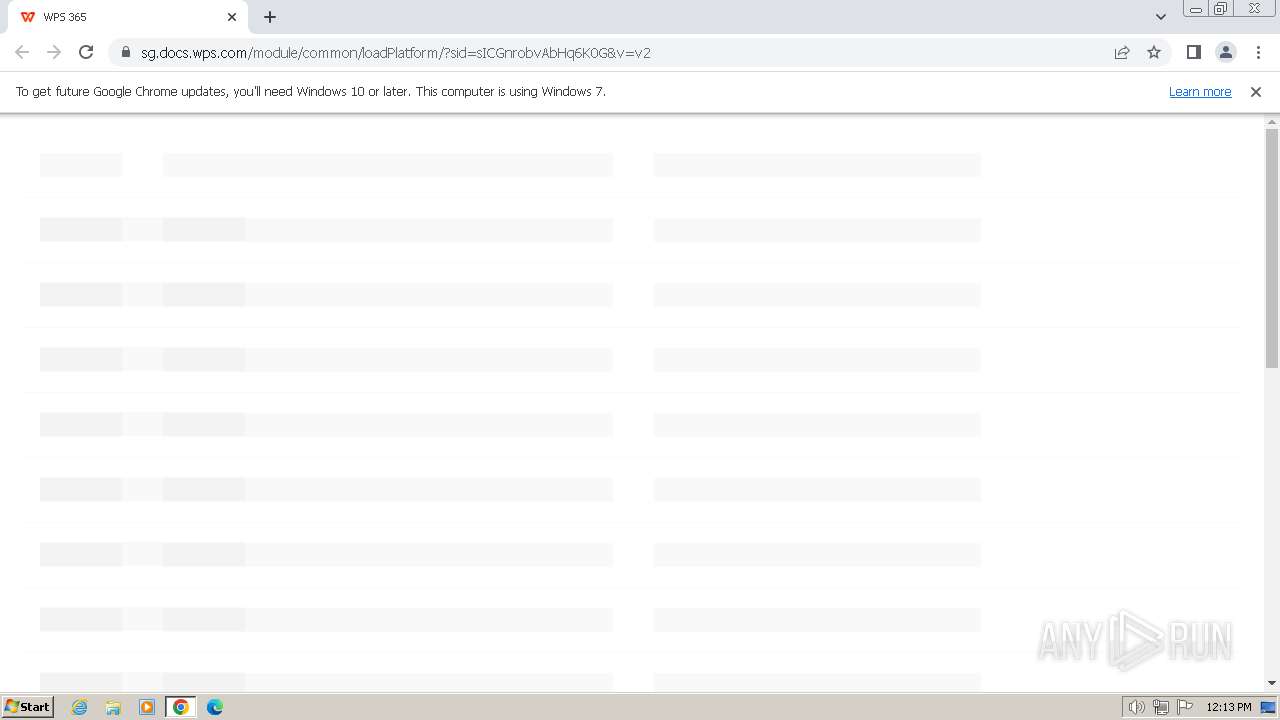Open network status tray icon
1280x720 pixels.
(1161, 707)
